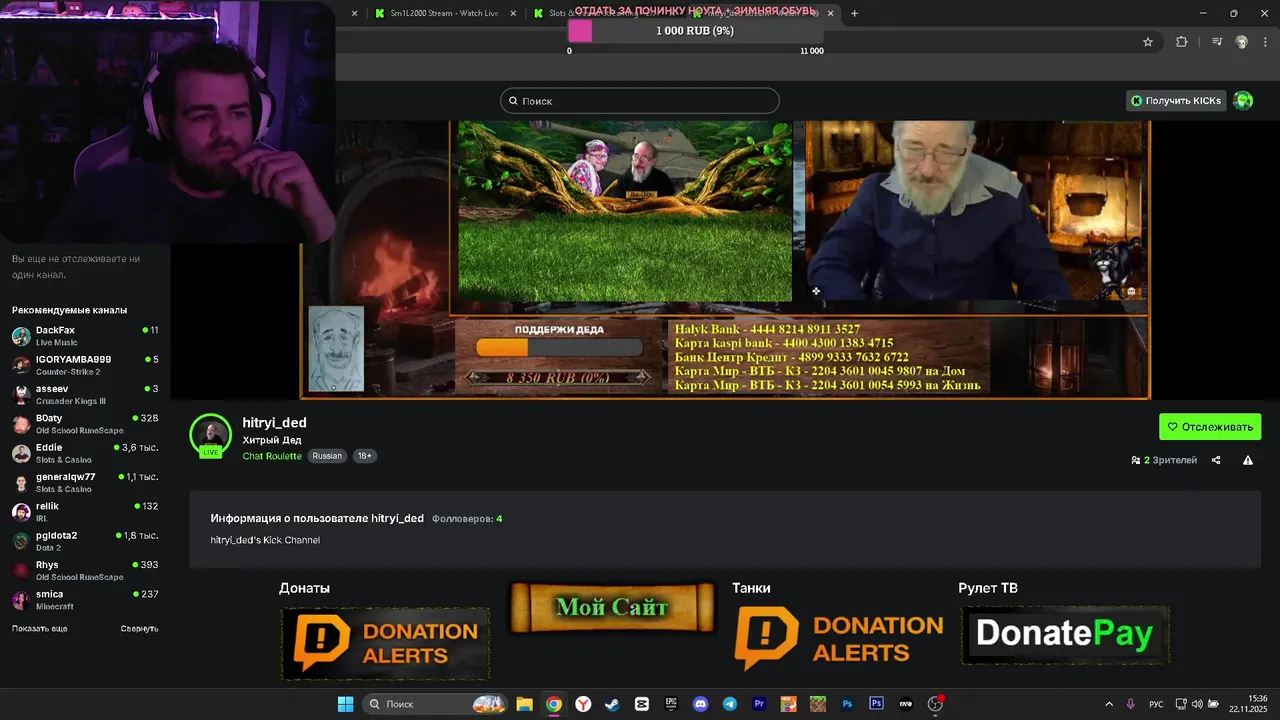
Task: Open Epic Games Launcher from taskbar
Action: pyautogui.click(x=671, y=704)
